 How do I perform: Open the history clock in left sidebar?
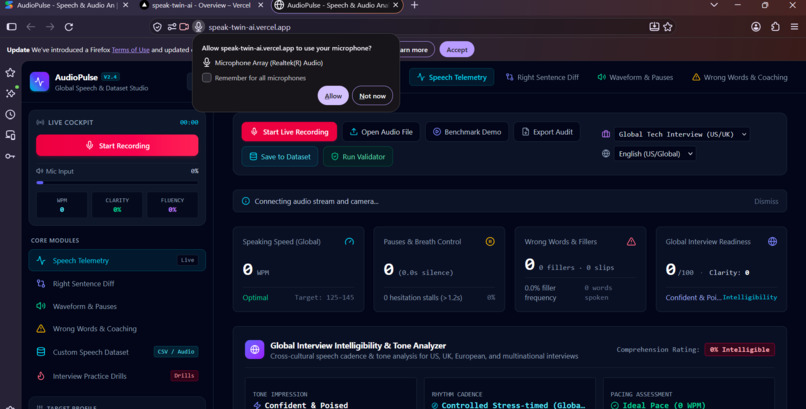10,115
